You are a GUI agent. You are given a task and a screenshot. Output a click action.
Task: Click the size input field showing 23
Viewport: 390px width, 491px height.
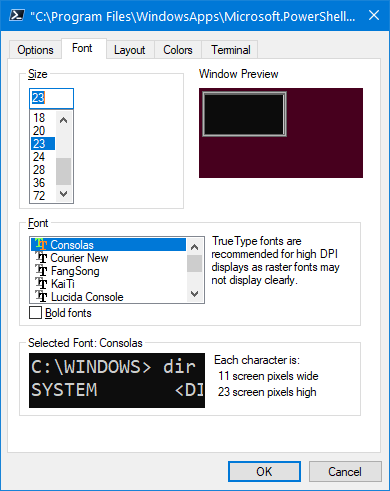click(x=51, y=98)
